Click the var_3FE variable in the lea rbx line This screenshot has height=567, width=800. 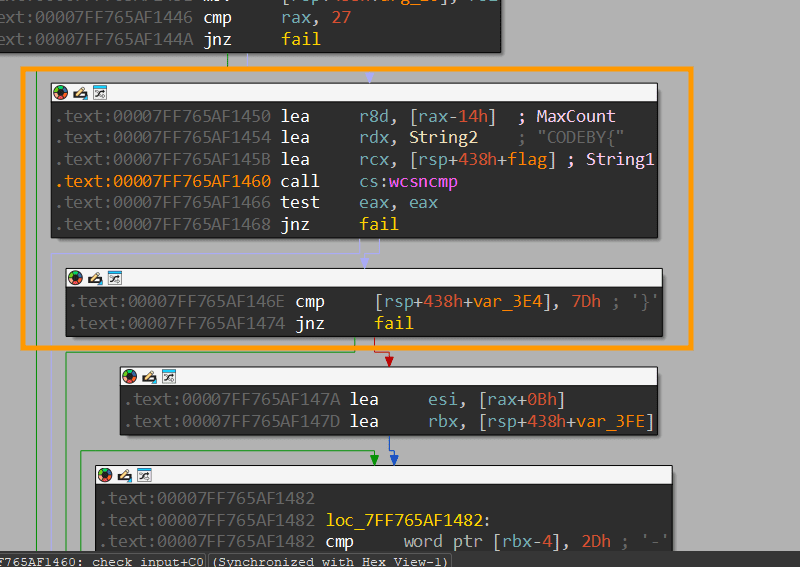click(x=616, y=421)
